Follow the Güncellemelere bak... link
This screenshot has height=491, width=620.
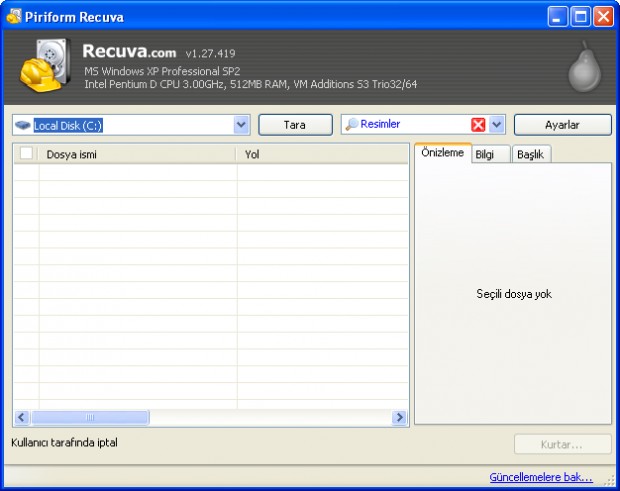[541, 477]
